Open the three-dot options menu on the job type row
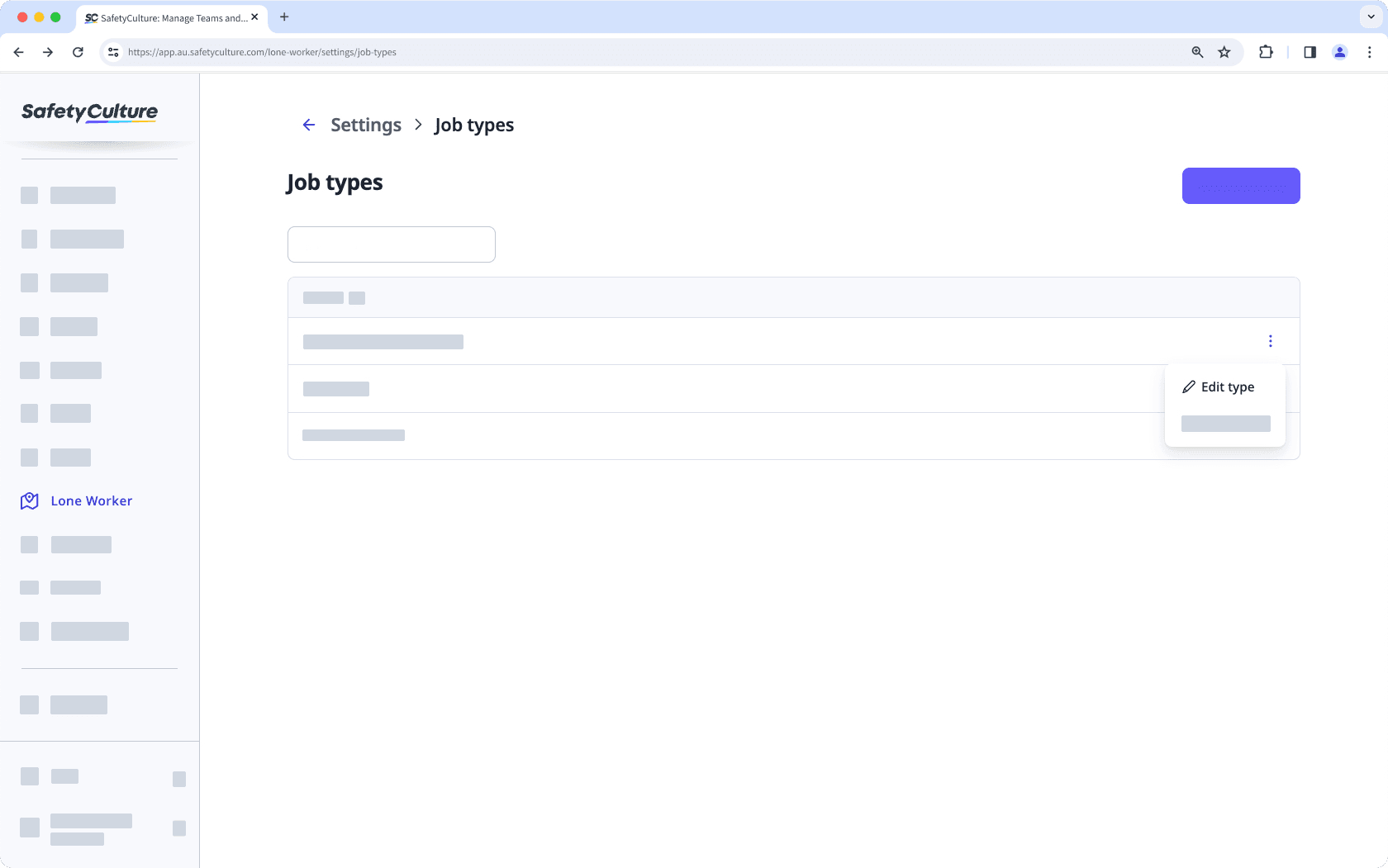The height and width of the screenshot is (868, 1388). click(1271, 340)
